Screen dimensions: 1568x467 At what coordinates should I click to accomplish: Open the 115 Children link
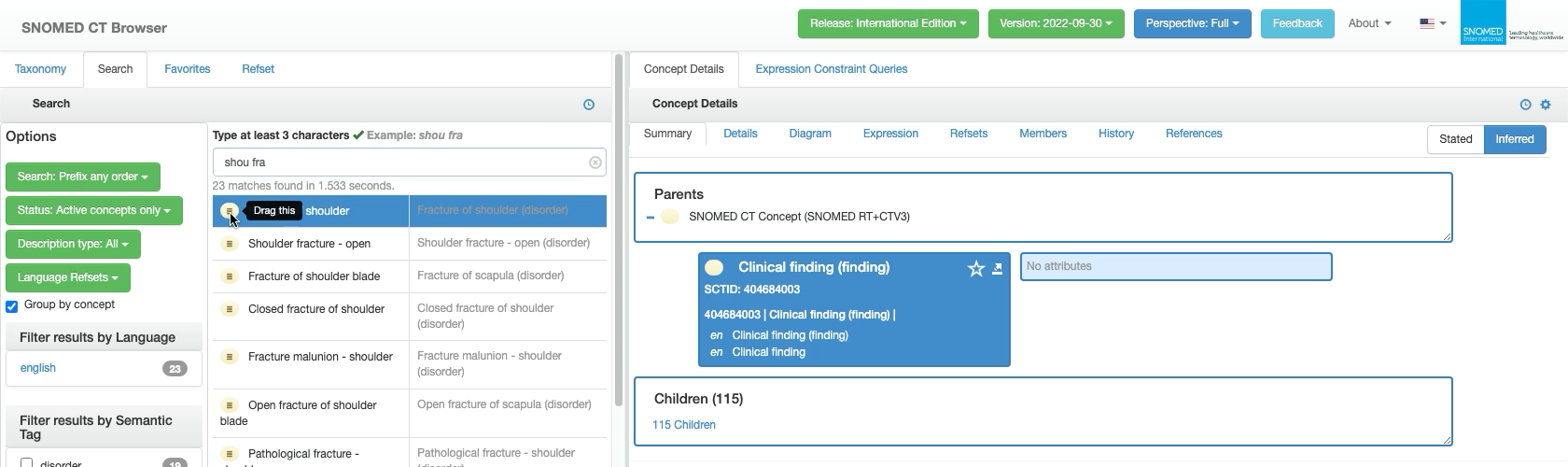tap(684, 425)
